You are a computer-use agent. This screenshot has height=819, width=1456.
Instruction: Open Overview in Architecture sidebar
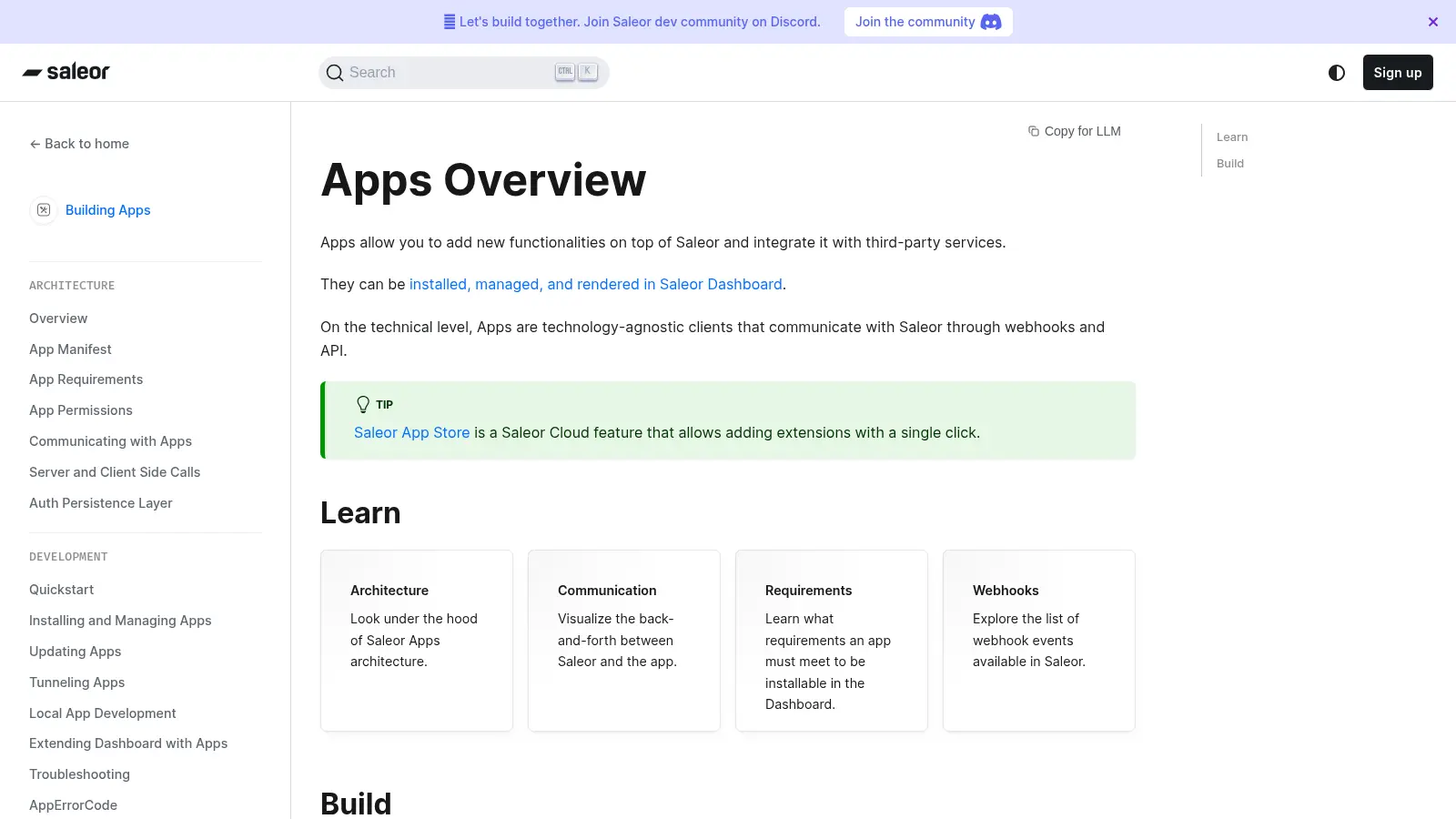[x=58, y=318]
